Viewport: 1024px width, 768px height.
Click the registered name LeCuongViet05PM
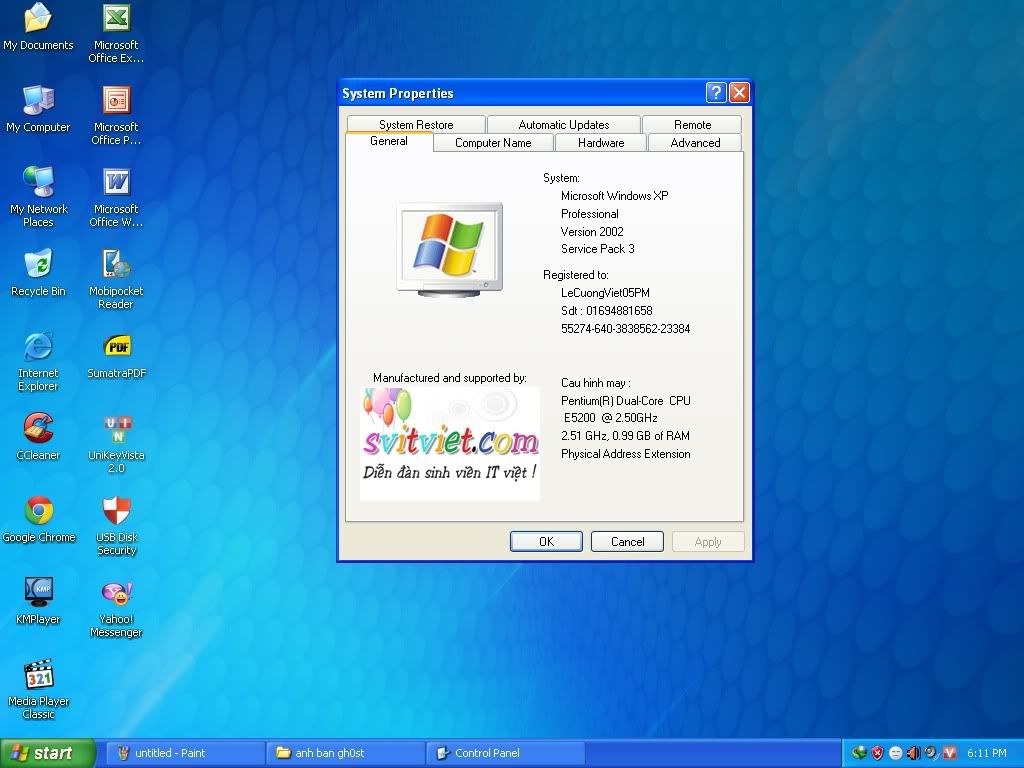click(x=605, y=293)
